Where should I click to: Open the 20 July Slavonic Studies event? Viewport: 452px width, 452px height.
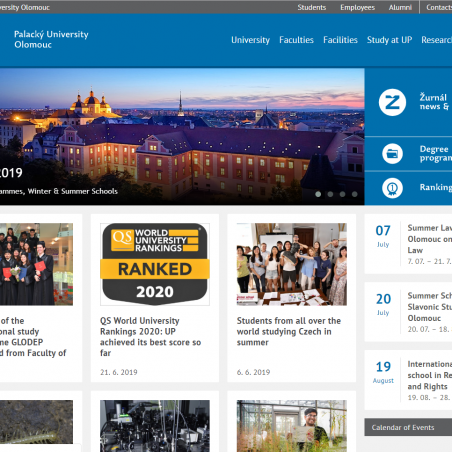click(408, 312)
